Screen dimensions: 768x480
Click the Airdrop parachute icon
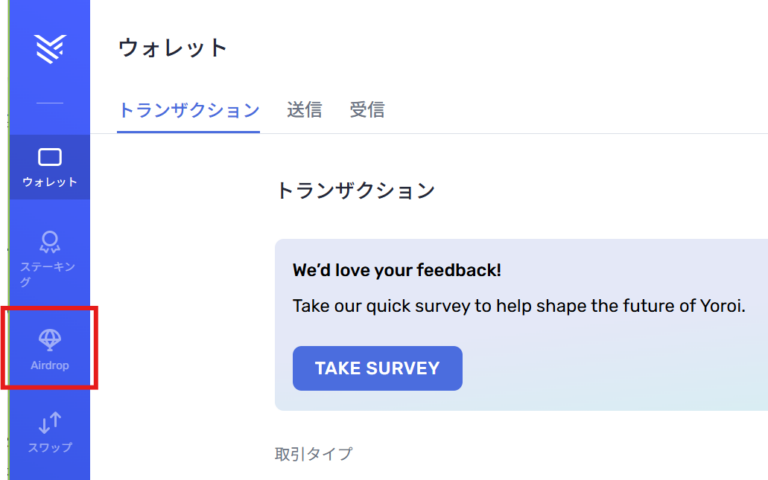click(49, 339)
